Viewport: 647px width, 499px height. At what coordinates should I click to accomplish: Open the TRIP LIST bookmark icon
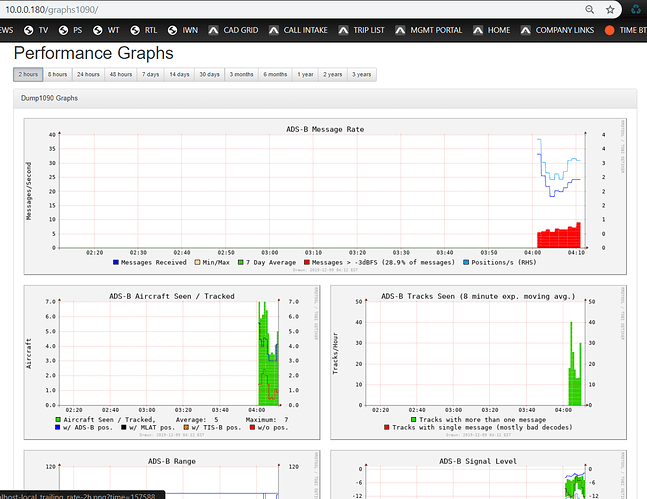[343, 30]
